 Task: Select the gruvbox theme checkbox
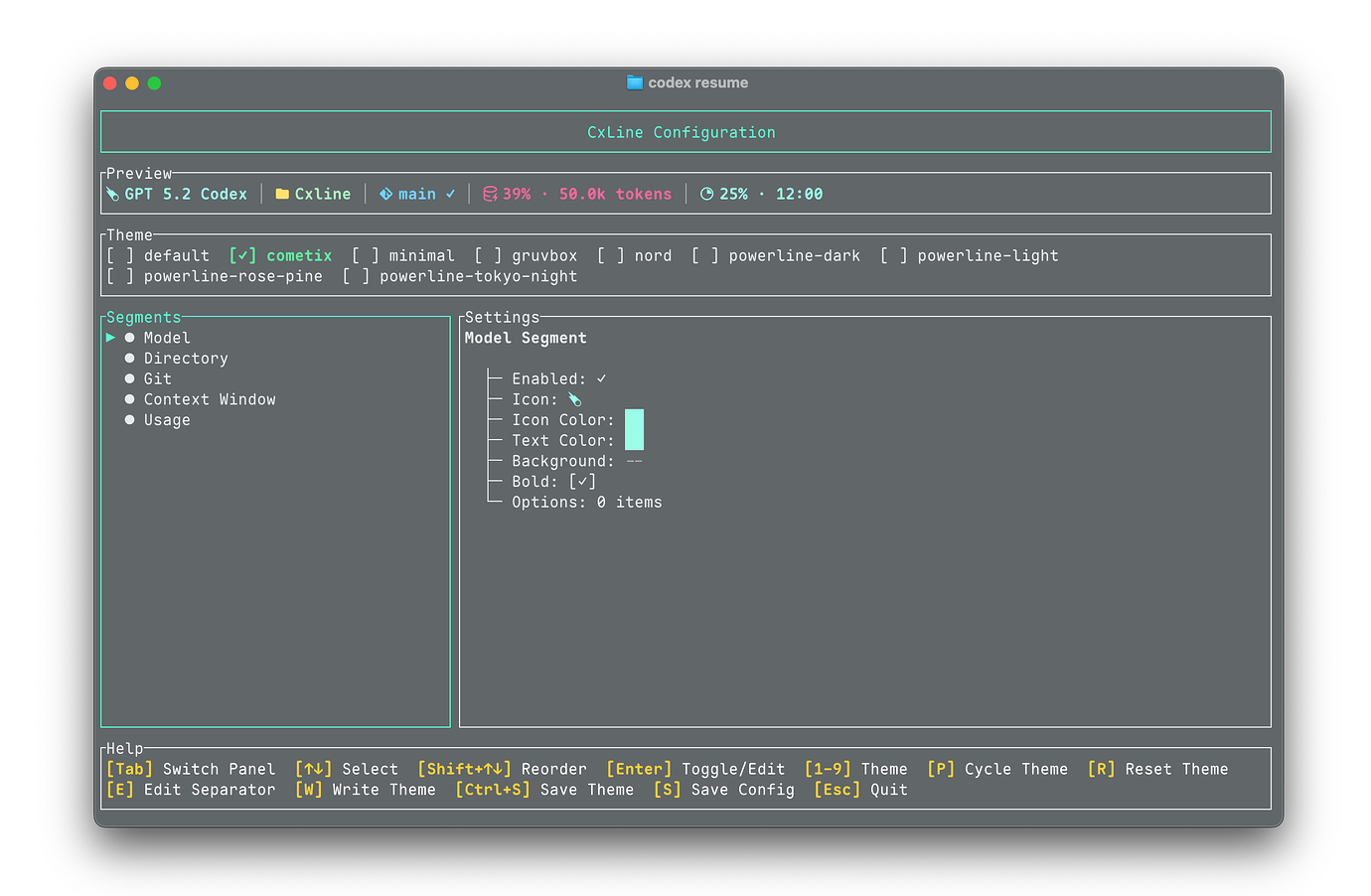point(488,256)
